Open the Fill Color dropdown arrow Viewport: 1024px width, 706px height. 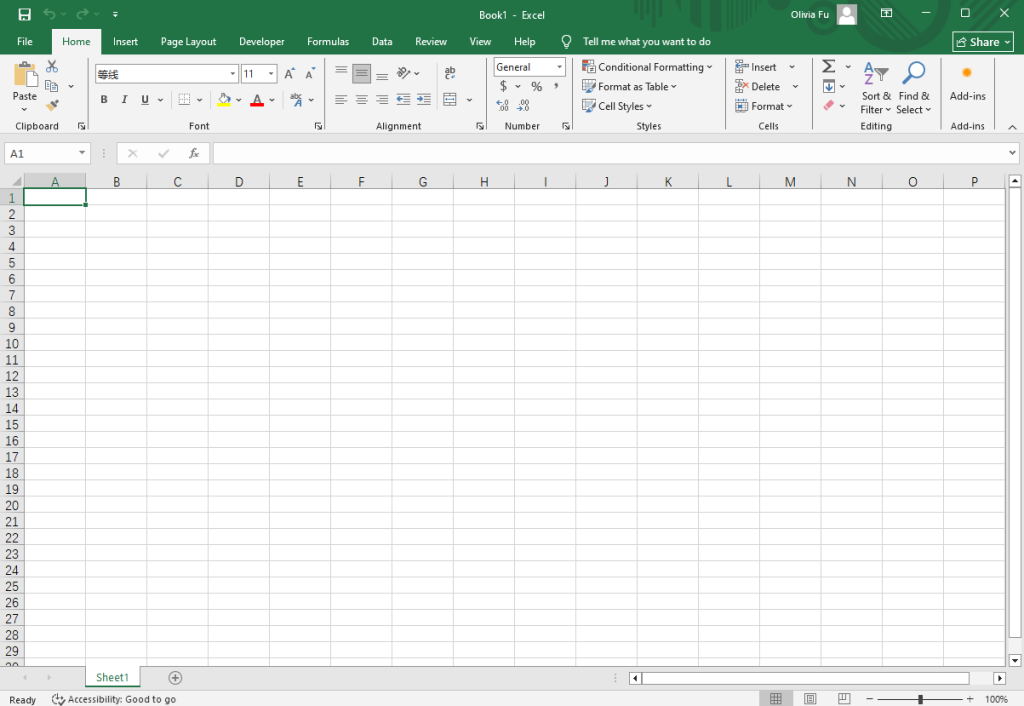click(x=237, y=99)
